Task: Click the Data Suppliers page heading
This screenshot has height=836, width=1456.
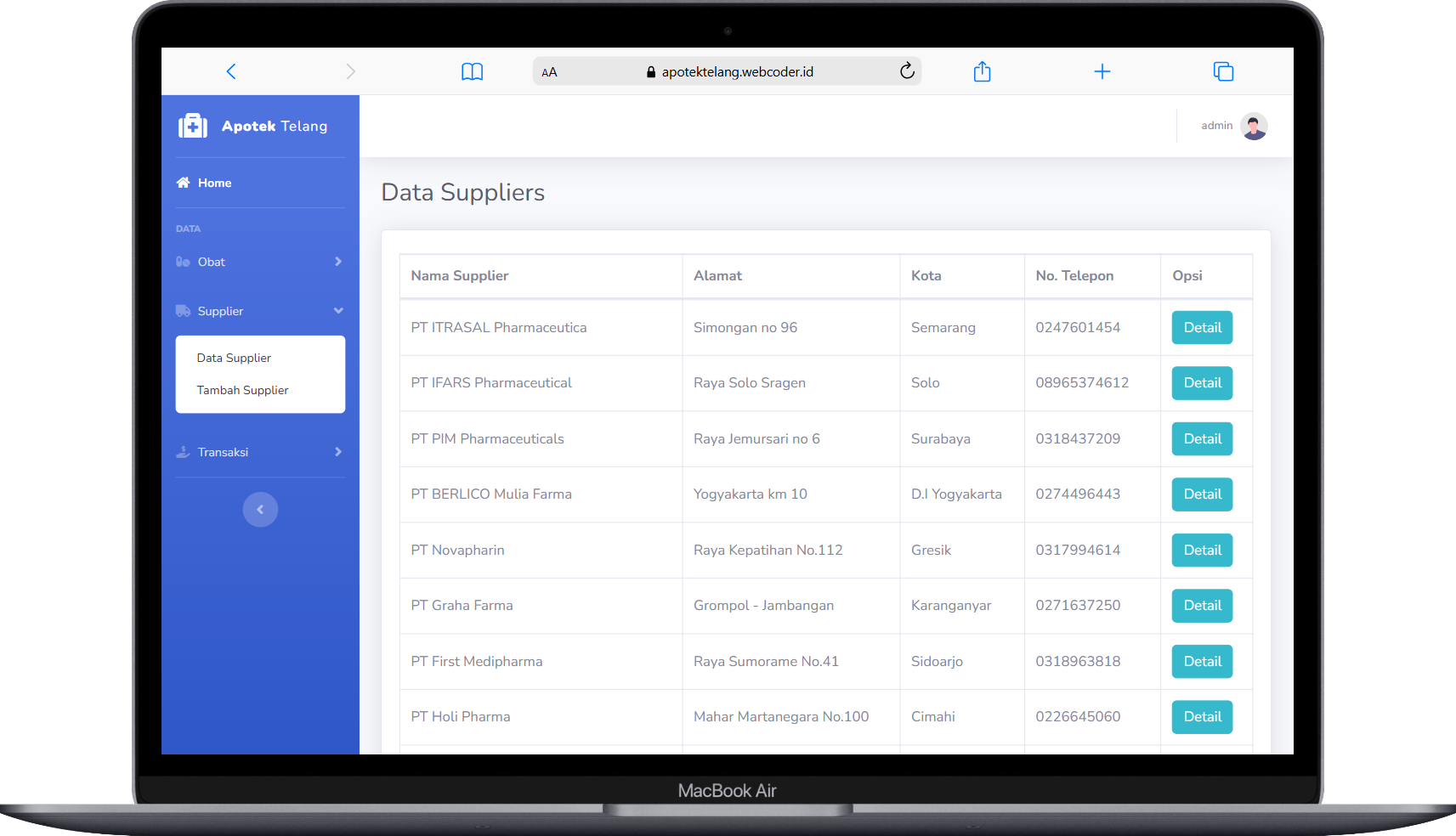Action: pyautogui.click(x=462, y=192)
